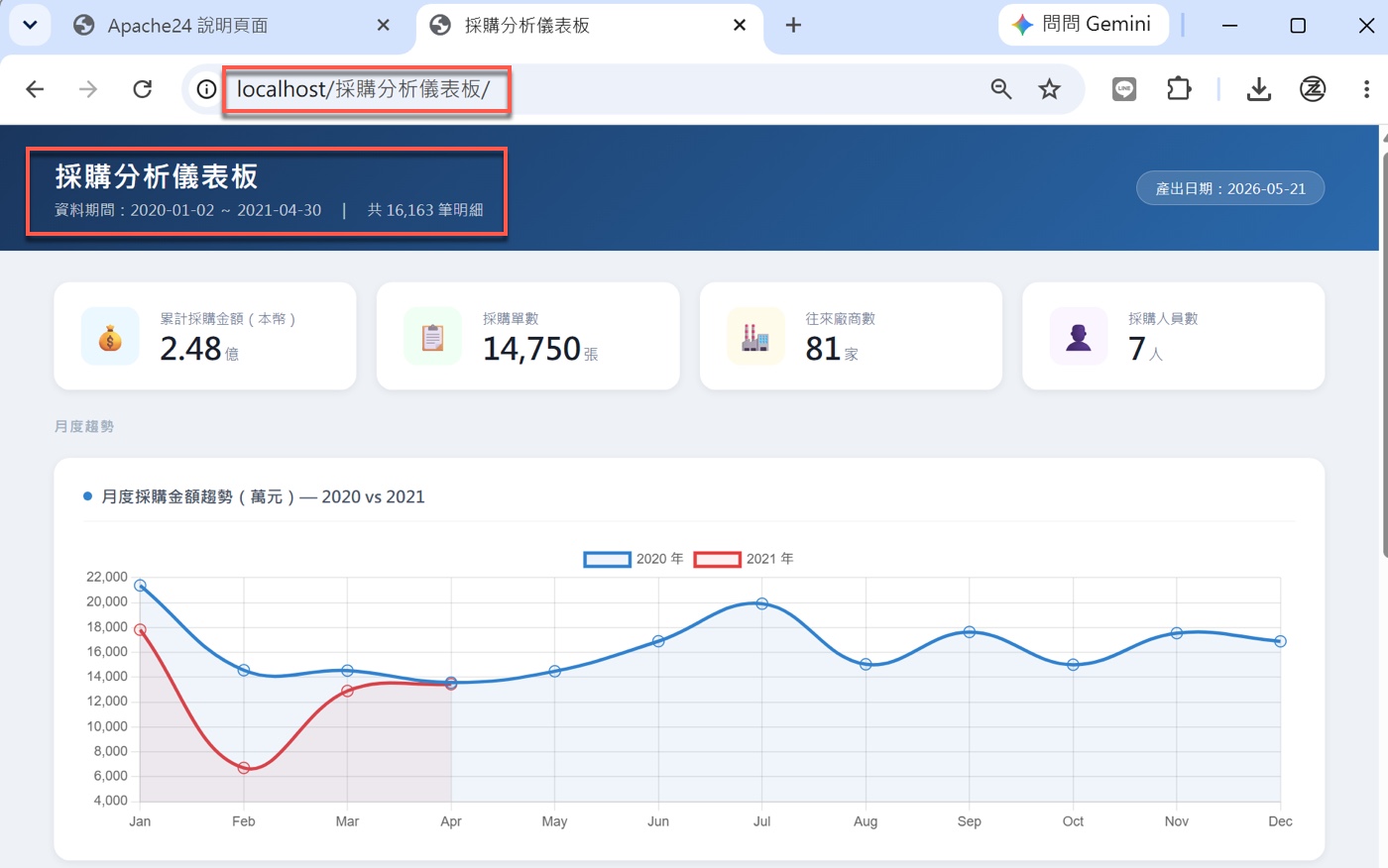Viewport: 1388px width, 868px height.
Task: Click the 2020 blue legend color box
Action: (608, 560)
